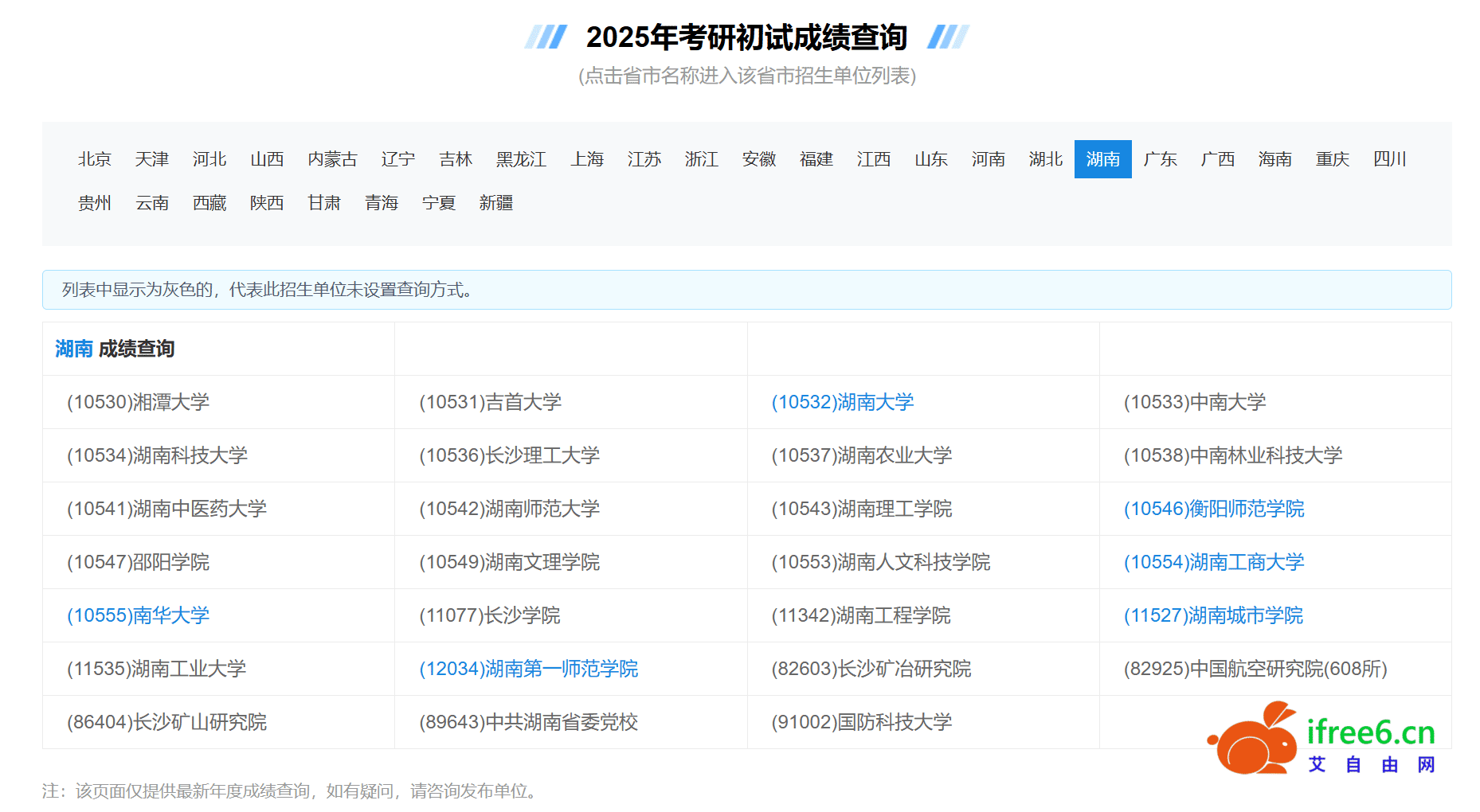Click the ifree6.cn site name text
The width and height of the screenshot is (1480, 812).
pyautogui.click(x=1370, y=733)
